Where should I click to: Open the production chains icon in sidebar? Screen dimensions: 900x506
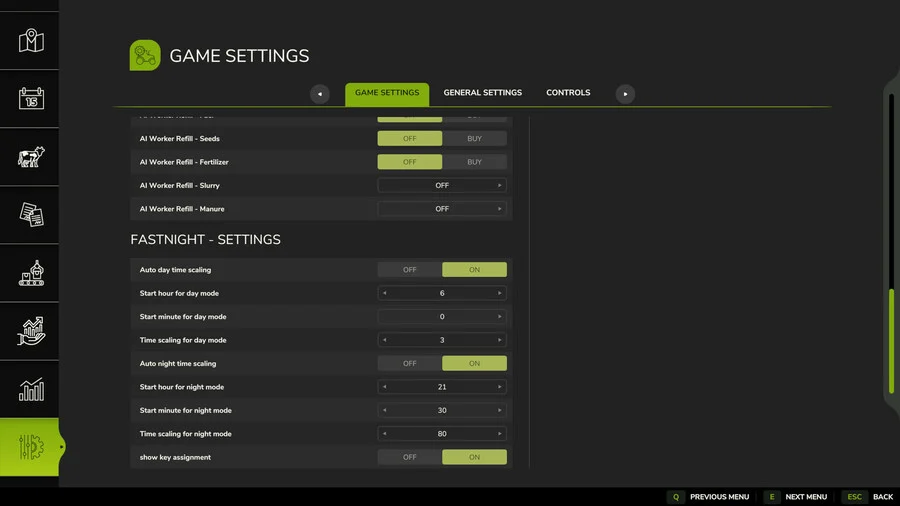pyautogui.click(x=32, y=273)
